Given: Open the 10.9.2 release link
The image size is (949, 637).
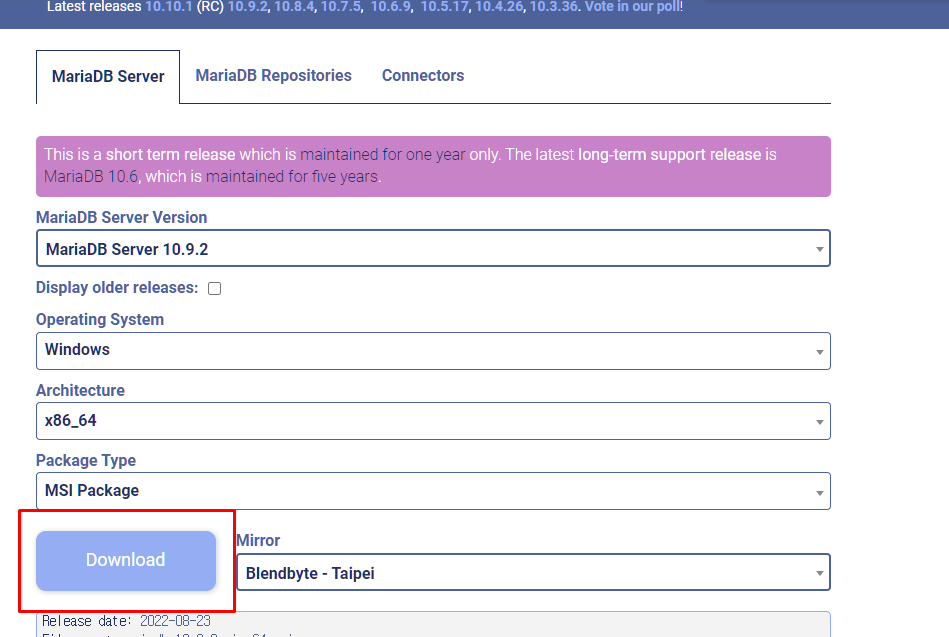Looking at the screenshot, I should (248, 7).
